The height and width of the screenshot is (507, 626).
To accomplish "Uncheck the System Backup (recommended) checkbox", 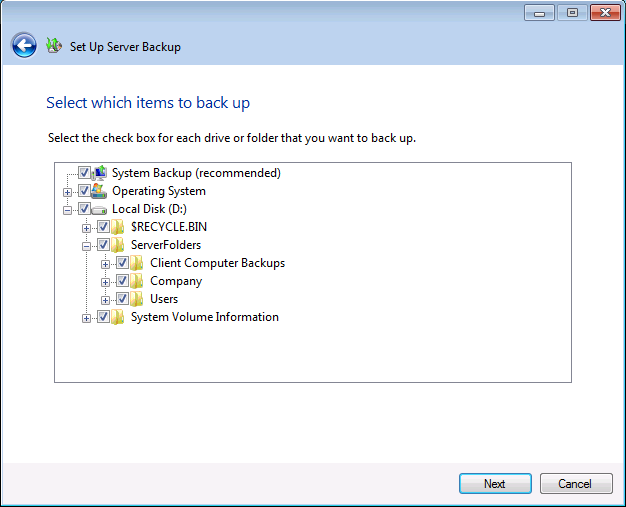I will click(x=84, y=173).
